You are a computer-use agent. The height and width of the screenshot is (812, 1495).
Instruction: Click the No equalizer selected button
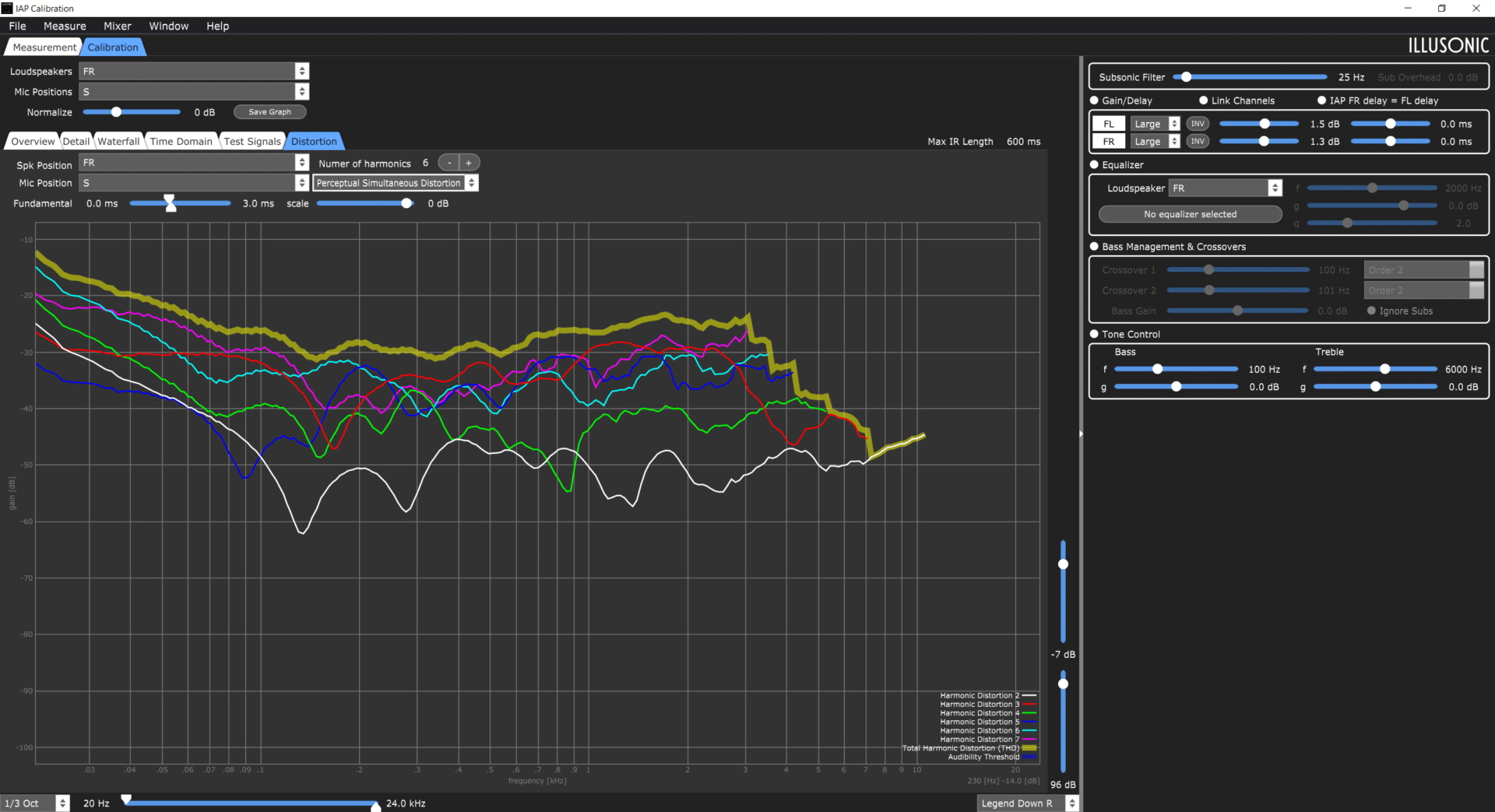(1190, 214)
